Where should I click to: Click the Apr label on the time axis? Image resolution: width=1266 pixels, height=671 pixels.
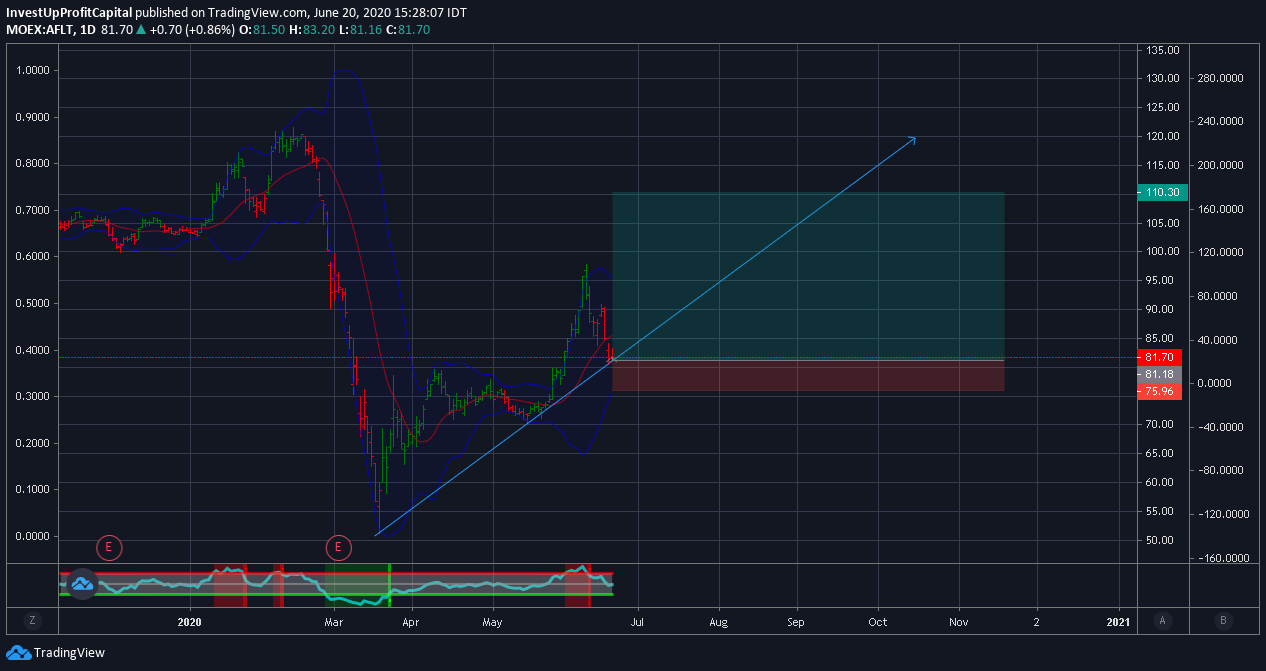[410, 622]
